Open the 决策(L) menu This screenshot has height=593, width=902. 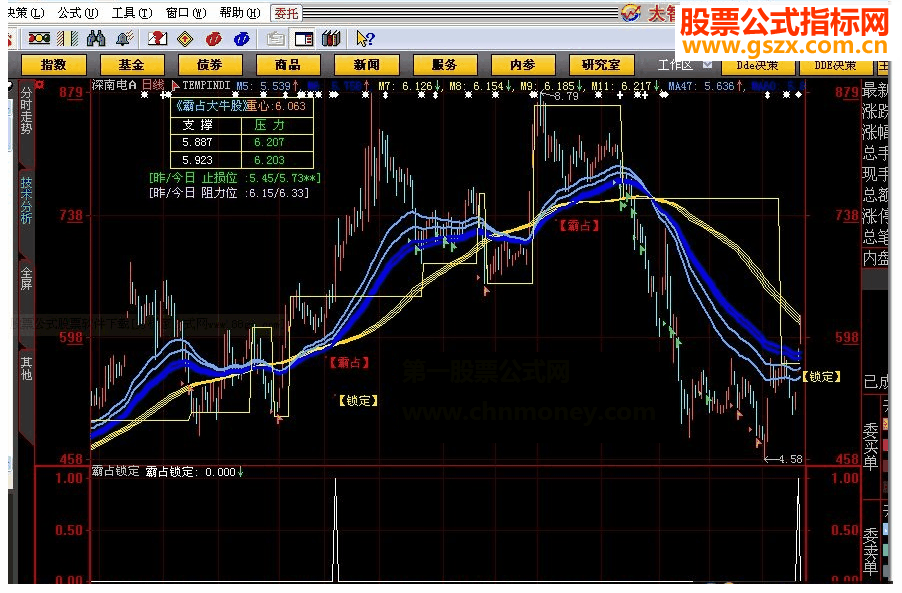tap(26, 13)
